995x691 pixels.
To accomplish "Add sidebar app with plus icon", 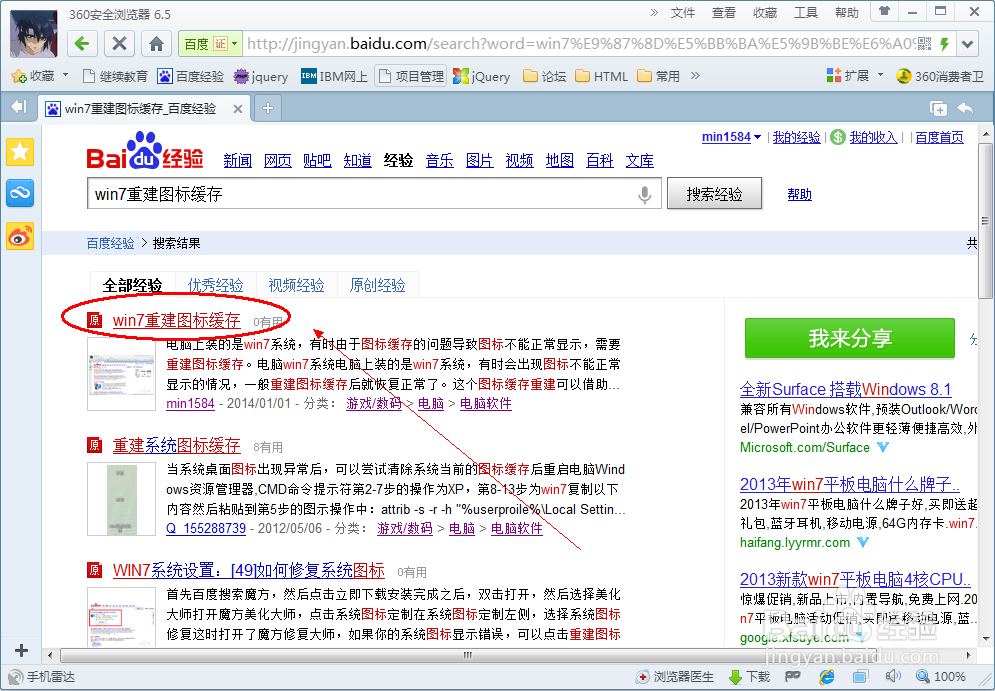I will 21,651.
